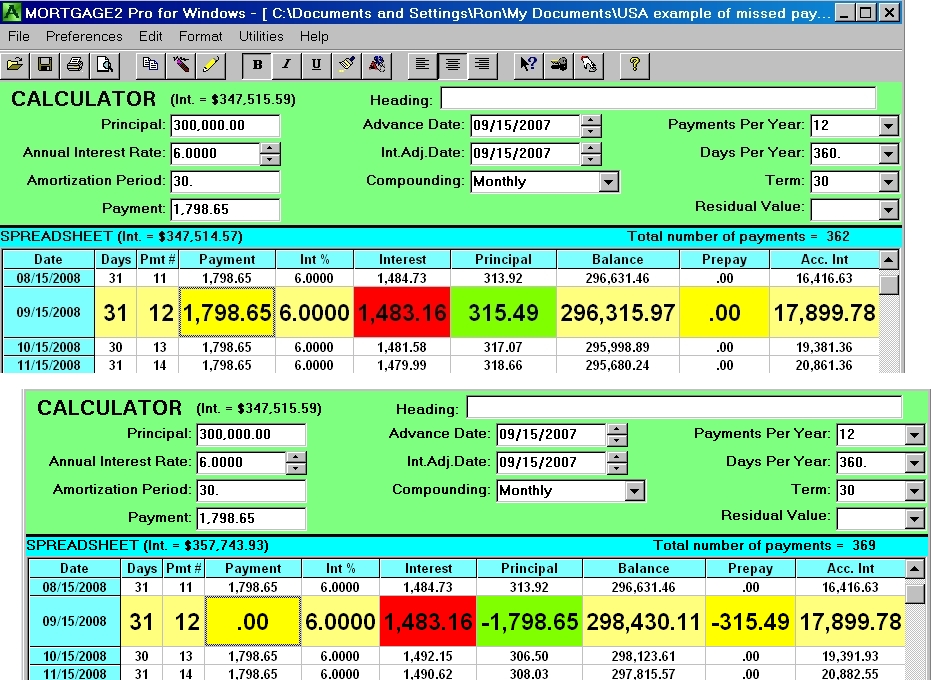Open the upper Payments Per Year dropdown
Screen dimensions: 931x680
point(888,127)
